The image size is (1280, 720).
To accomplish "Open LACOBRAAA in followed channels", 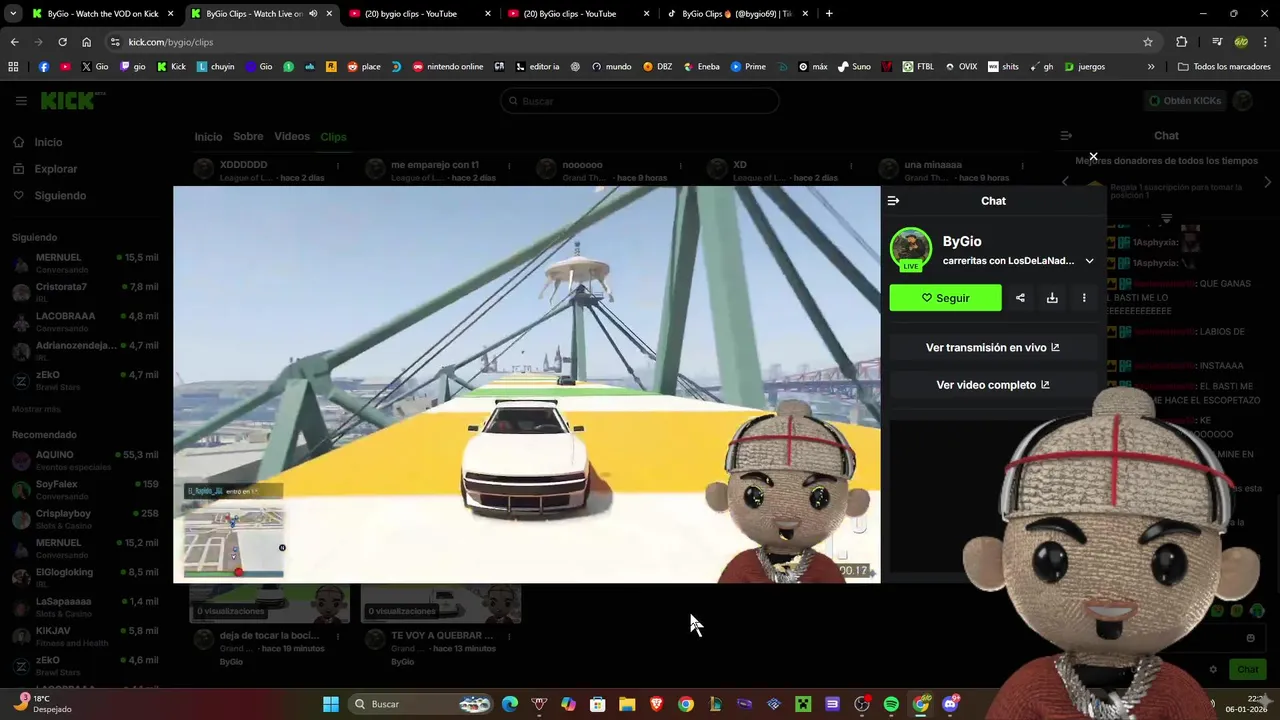I will pyautogui.click(x=85, y=322).
